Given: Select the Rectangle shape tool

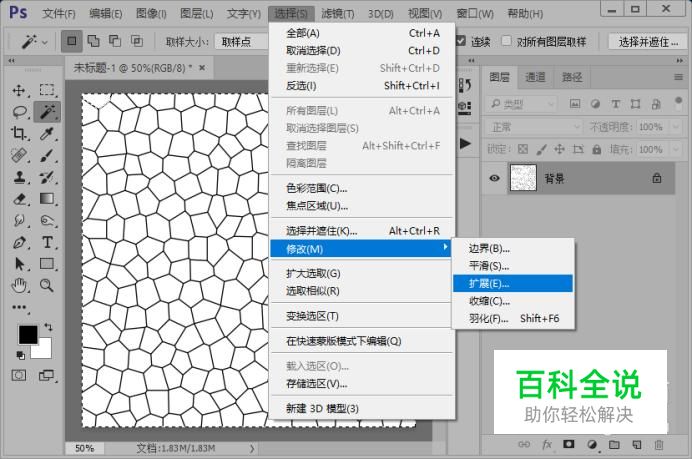Looking at the screenshot, I should coord(46,264).
